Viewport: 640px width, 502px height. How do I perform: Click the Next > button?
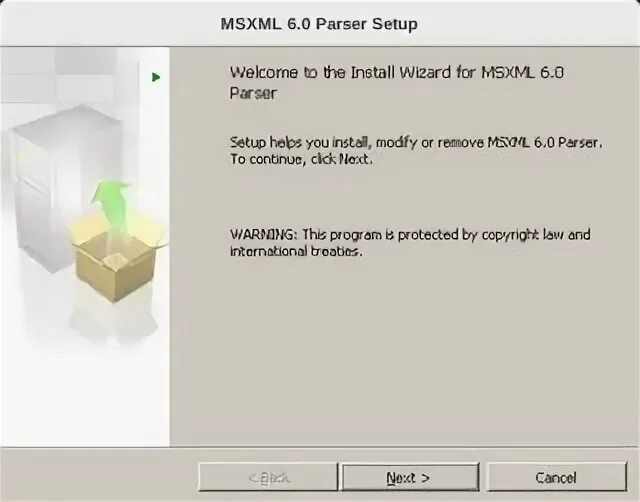tap(410, 477)
